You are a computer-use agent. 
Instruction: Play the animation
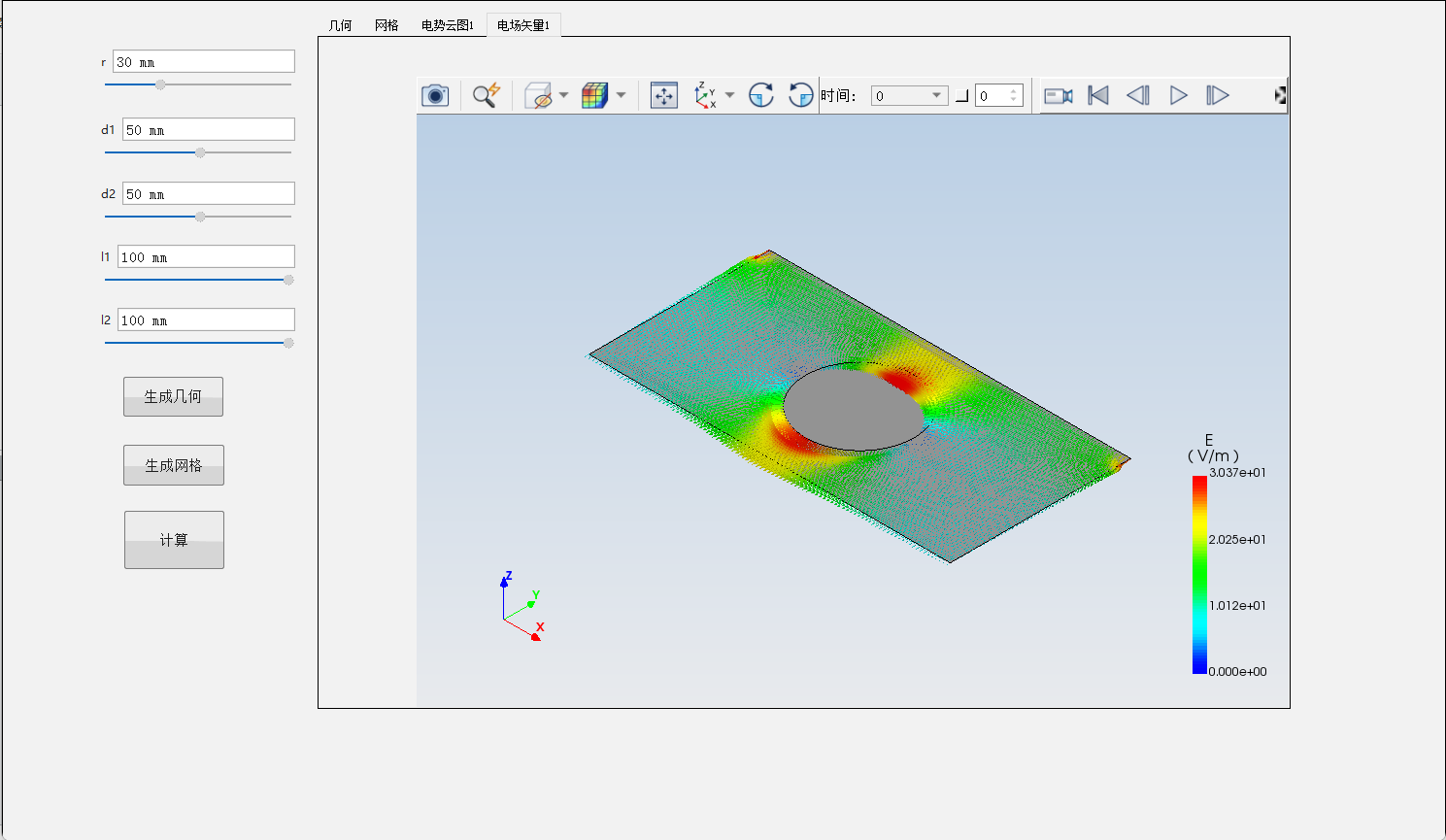(1178, 95)
